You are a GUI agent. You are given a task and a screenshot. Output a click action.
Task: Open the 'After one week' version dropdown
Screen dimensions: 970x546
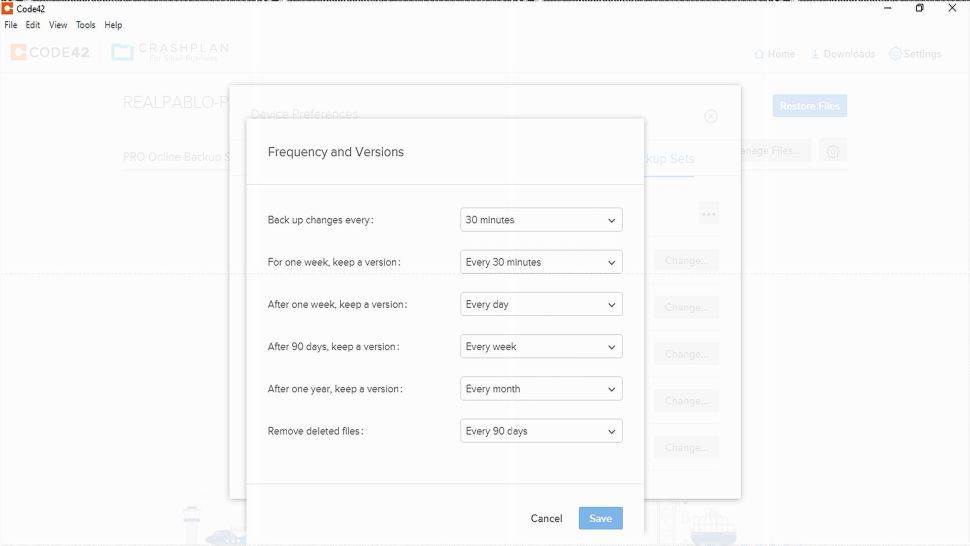point(541,304)
